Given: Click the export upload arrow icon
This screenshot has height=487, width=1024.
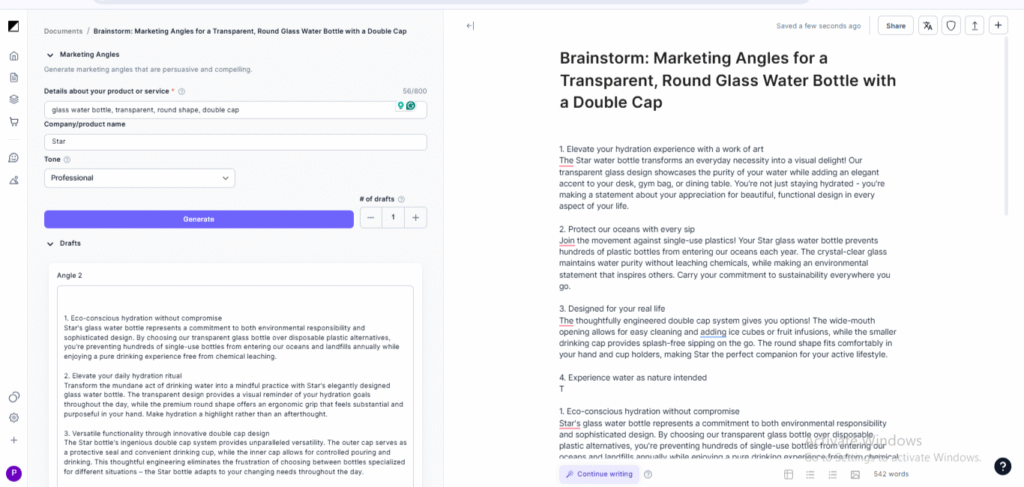Looking at the screenshot, I should coord(974,26).
